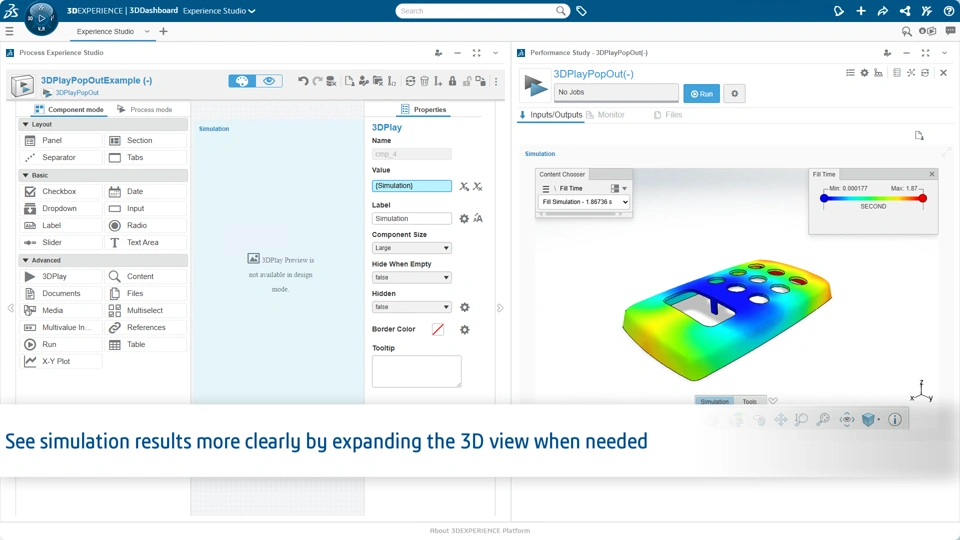This screenshot has height=540, width=960.
Task: Open the view cube style dropdown
Action: [x=879, y=419]
